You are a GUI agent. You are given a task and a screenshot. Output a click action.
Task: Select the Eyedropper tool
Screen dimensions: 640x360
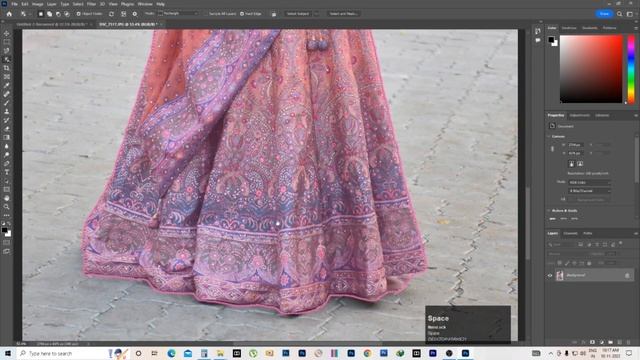tap(7, 85)
